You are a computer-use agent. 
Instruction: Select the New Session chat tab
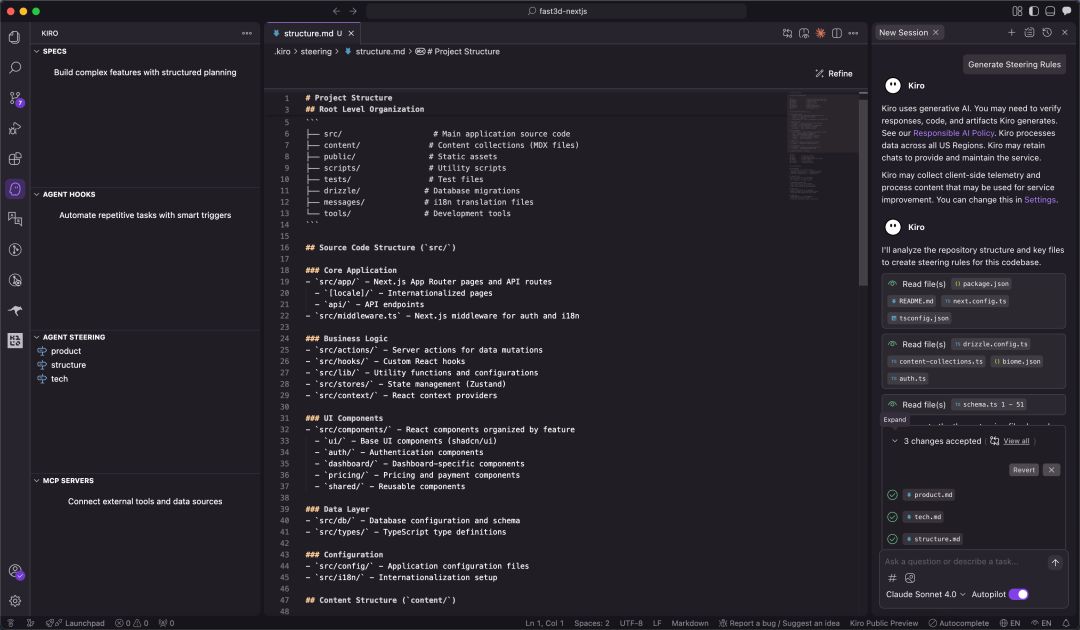pos(902,32)
